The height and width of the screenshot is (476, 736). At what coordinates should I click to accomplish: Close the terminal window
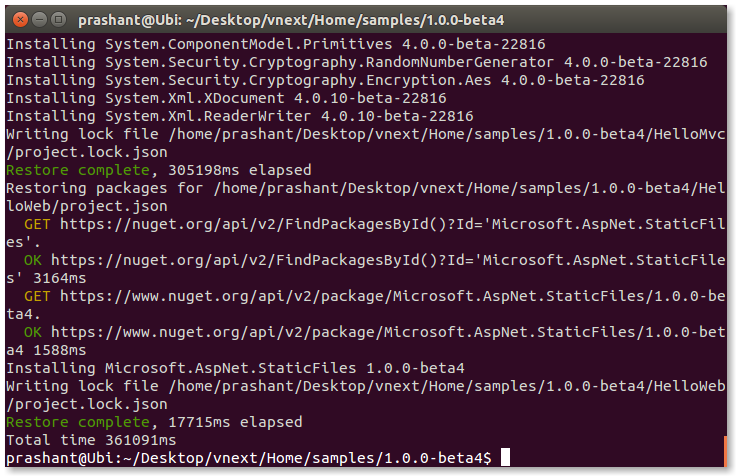[20, 20]
